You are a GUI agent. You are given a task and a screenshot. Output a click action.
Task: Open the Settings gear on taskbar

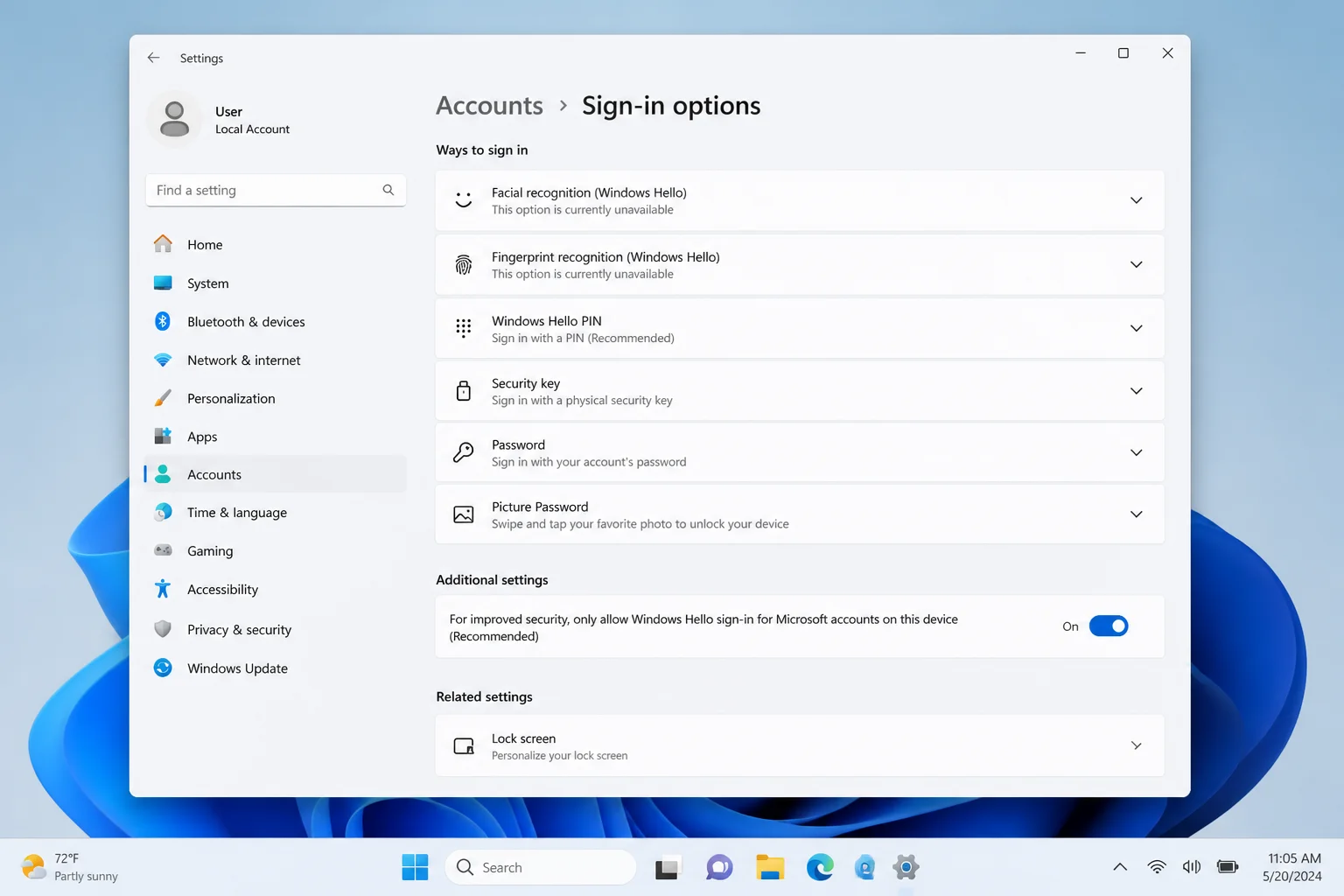click(906, 867)
